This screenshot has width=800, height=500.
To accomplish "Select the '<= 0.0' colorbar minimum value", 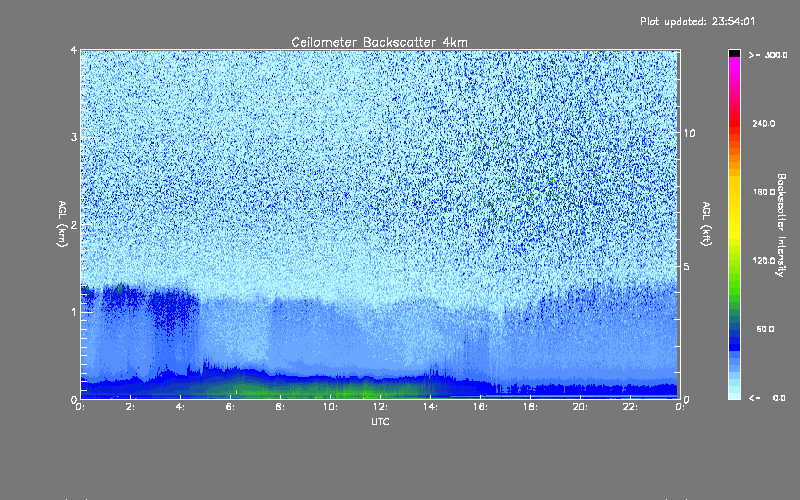I will [767, 398].
